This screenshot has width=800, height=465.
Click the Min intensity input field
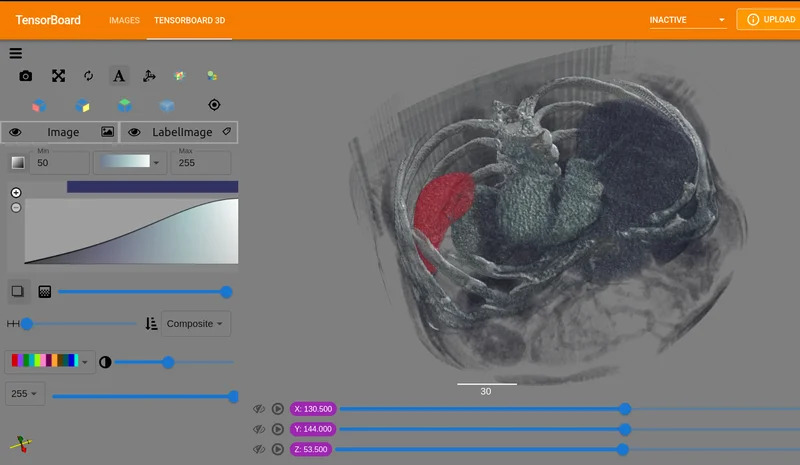60,163
